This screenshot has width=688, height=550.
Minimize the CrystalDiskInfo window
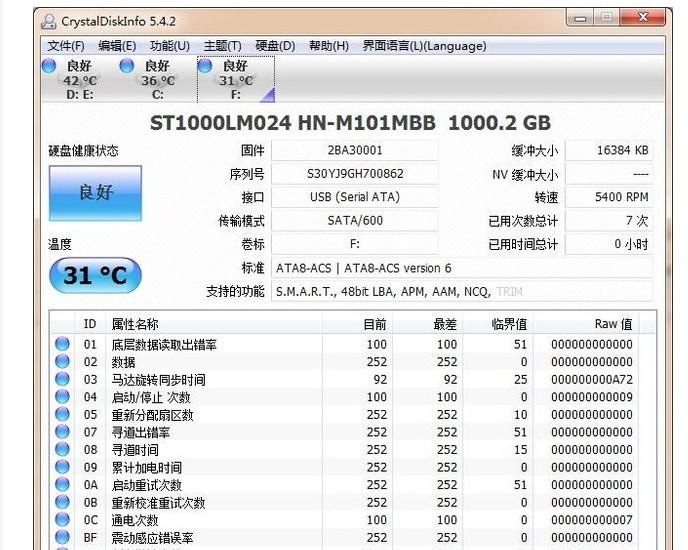[x=580, y=18]
